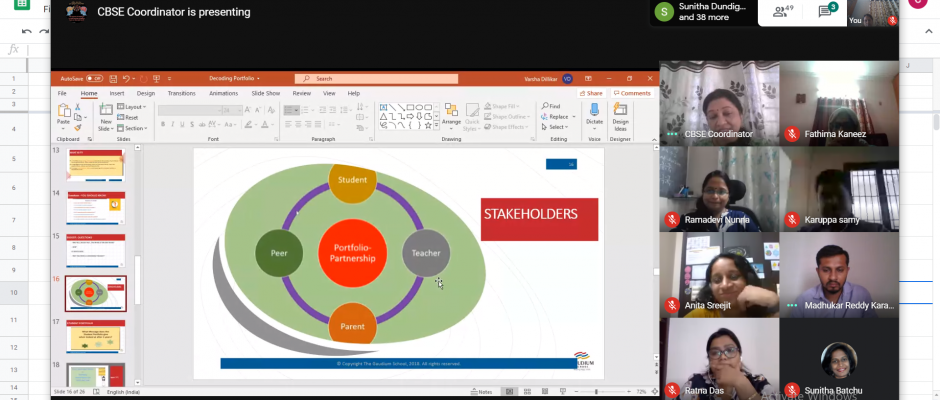
Task: Click the Center alignment icon
Action: (x=298, y=124)
